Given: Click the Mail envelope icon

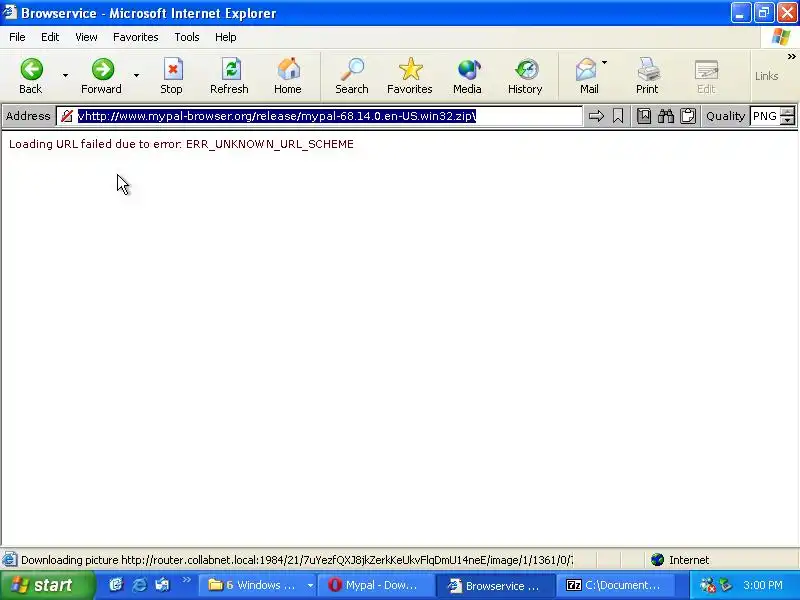Looking at the screenshot, I should click(x=586, y=69).
